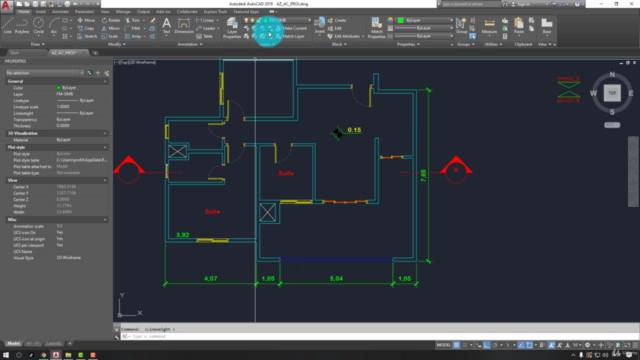Click the color wheel object color icon

click(x=390, y=20)
